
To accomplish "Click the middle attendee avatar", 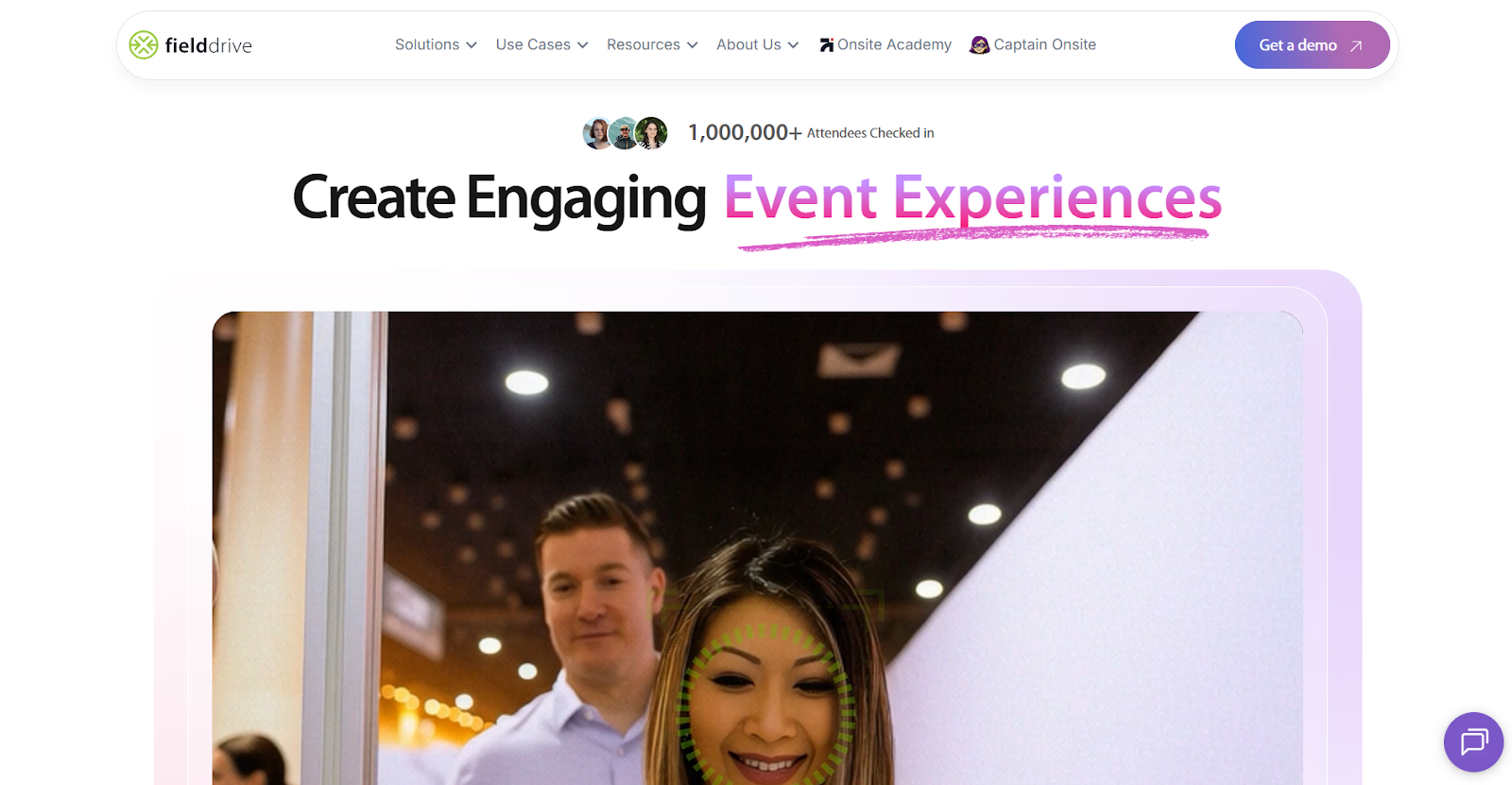I will (624, 133).
